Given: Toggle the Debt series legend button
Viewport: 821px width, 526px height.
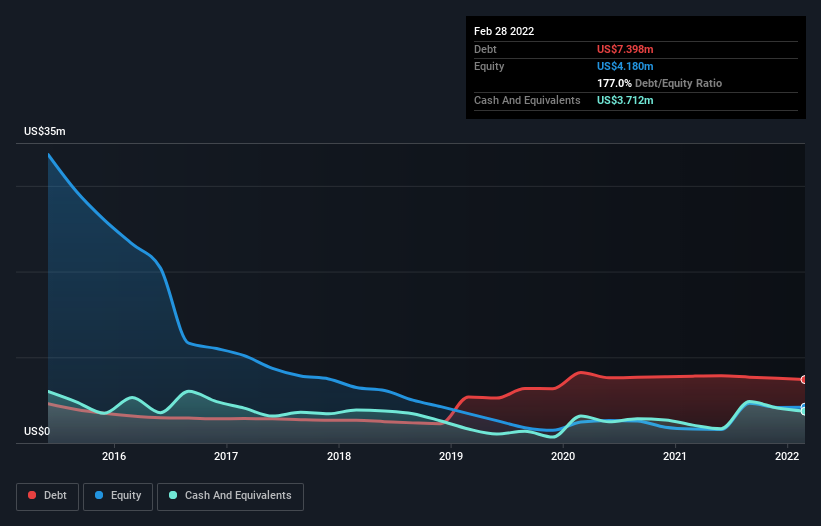Looking at the screenshot, I should (x=47, y=496).
